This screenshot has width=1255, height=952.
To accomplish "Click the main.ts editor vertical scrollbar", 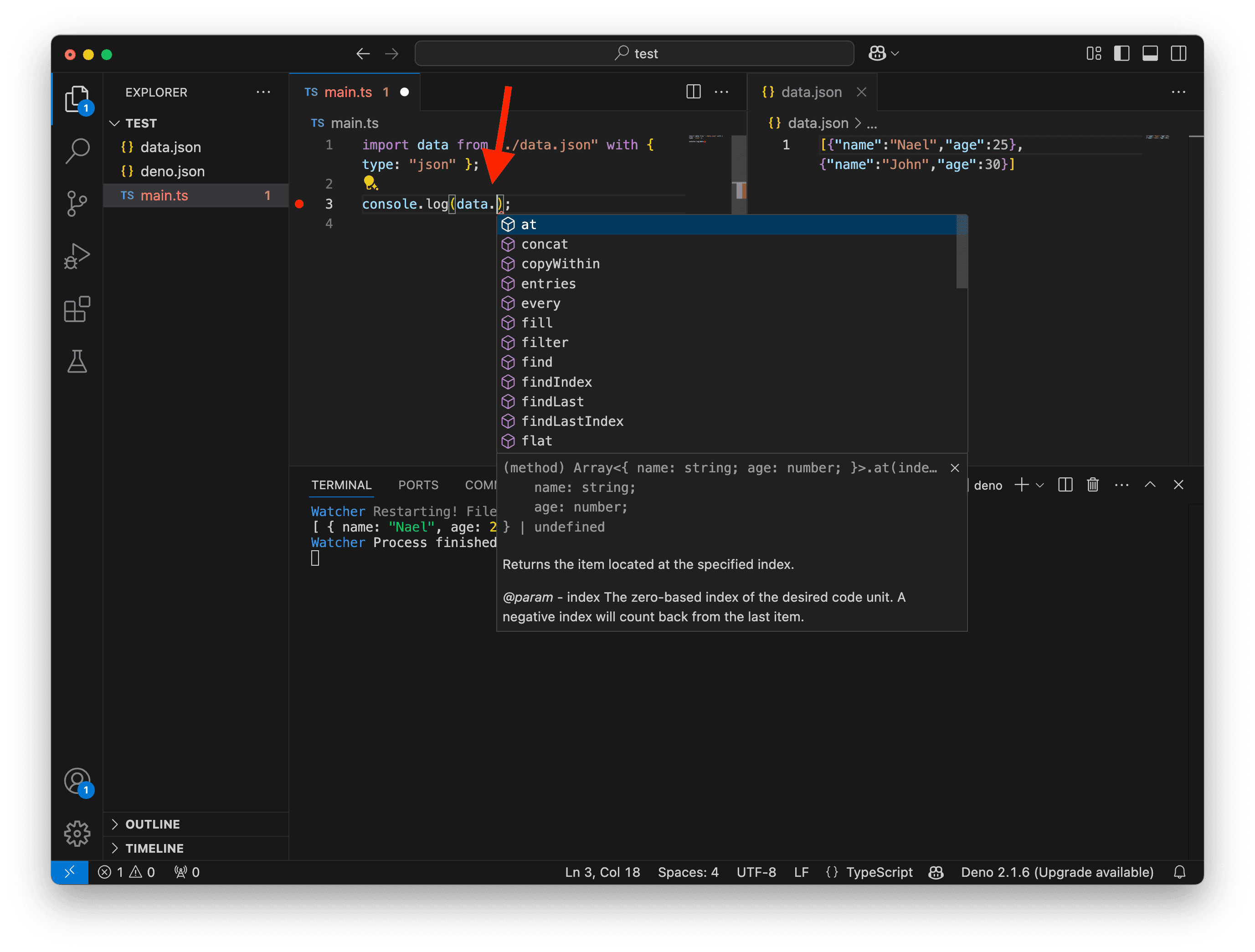I will point(739,175).
